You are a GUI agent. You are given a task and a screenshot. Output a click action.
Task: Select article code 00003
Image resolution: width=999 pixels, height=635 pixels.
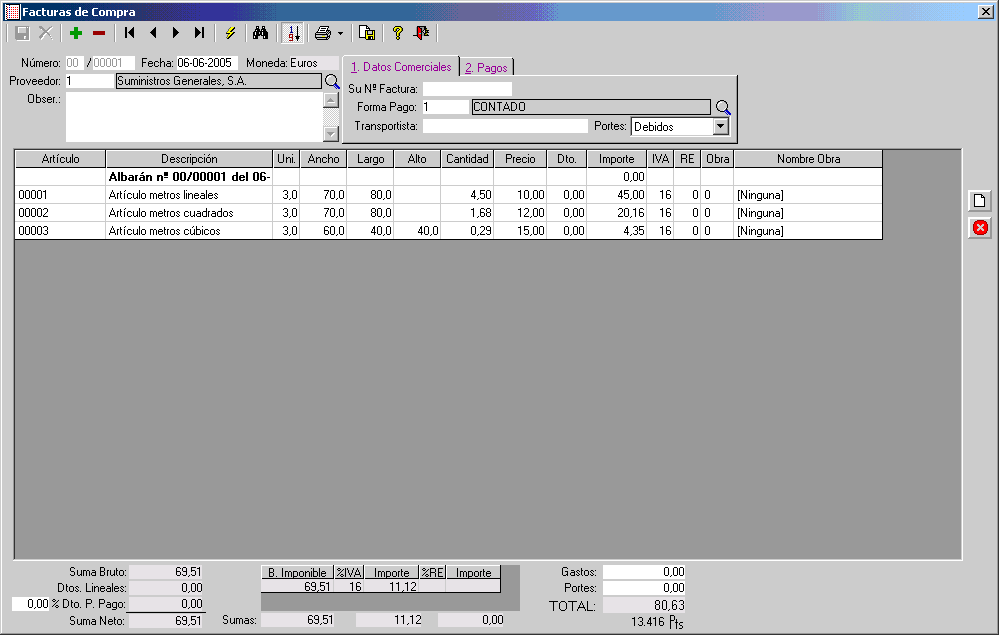[60, 231]
